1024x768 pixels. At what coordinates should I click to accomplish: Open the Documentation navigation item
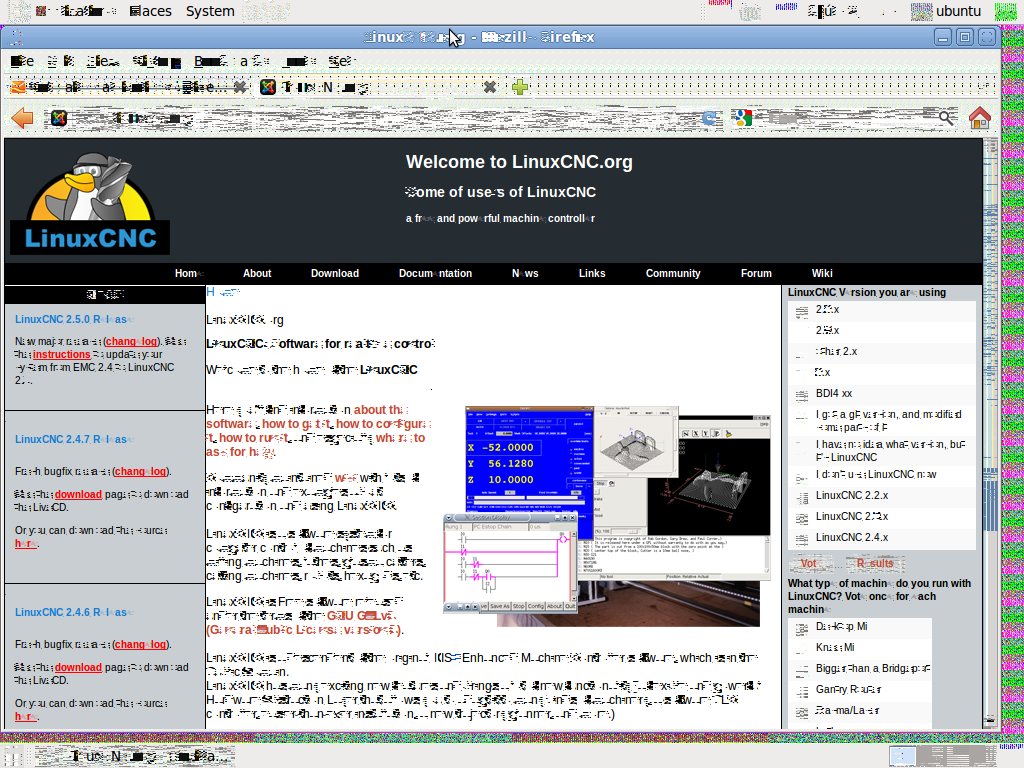pos(435,274)
